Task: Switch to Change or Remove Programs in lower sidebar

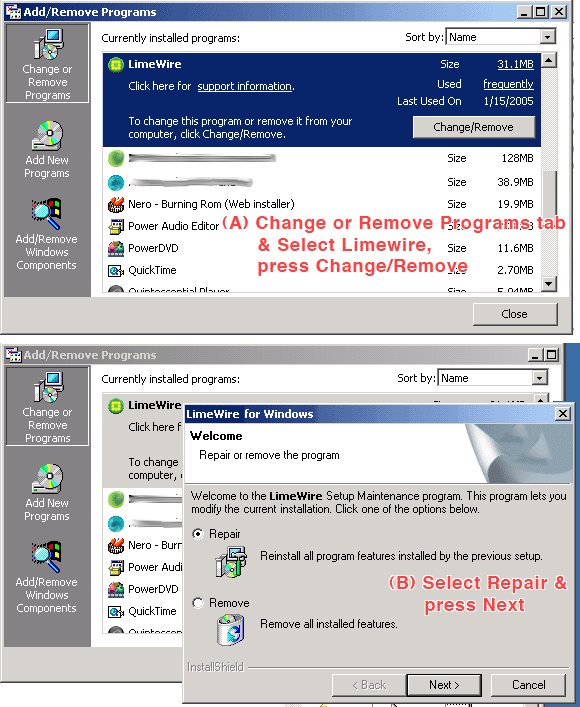Action: click(47, 406)
